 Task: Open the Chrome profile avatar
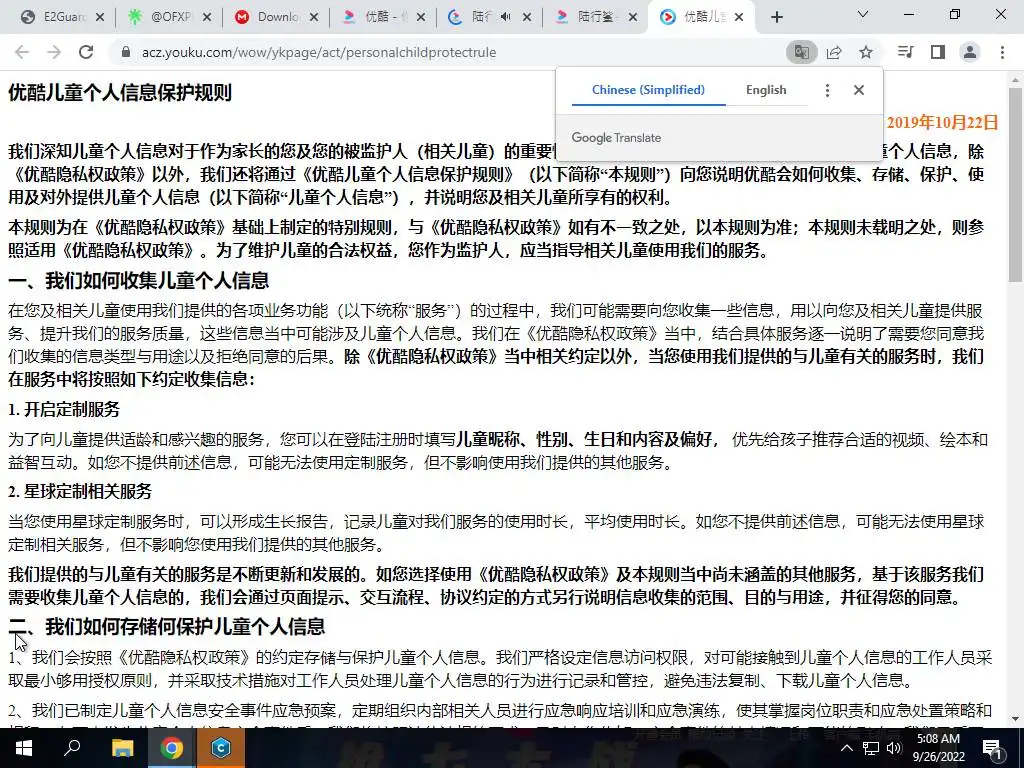tap(970, 52)
